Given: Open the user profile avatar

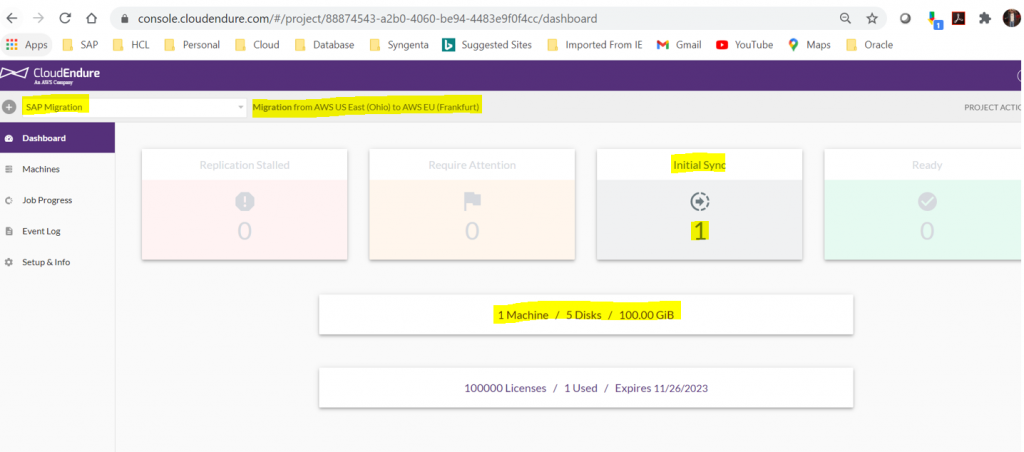Looking at the screenshot, I should pos(1012,18).
